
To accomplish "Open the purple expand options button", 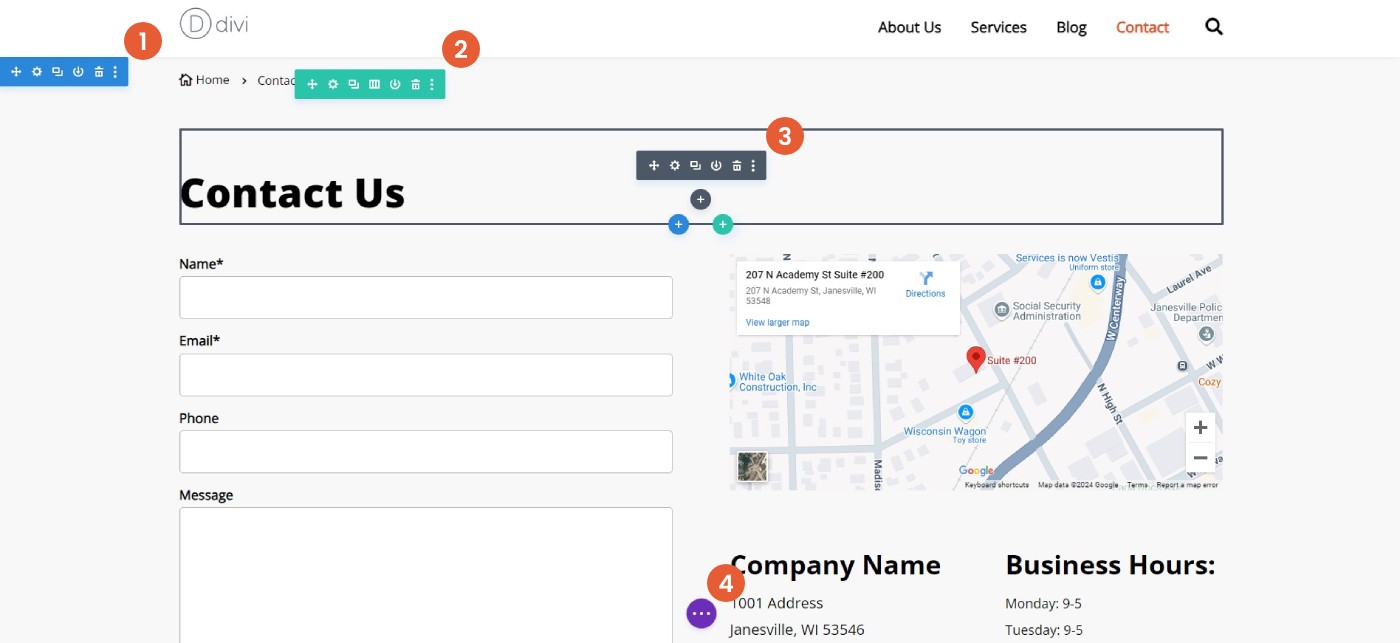I will pos(701,612).
